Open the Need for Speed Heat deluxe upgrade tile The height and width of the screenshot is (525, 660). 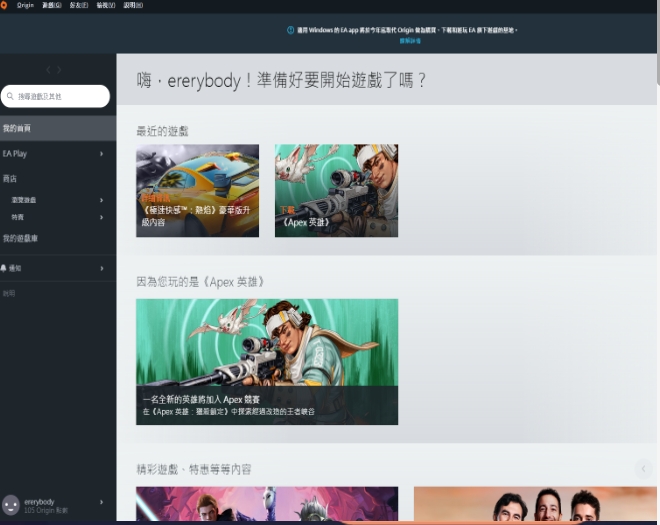[197, 191]
